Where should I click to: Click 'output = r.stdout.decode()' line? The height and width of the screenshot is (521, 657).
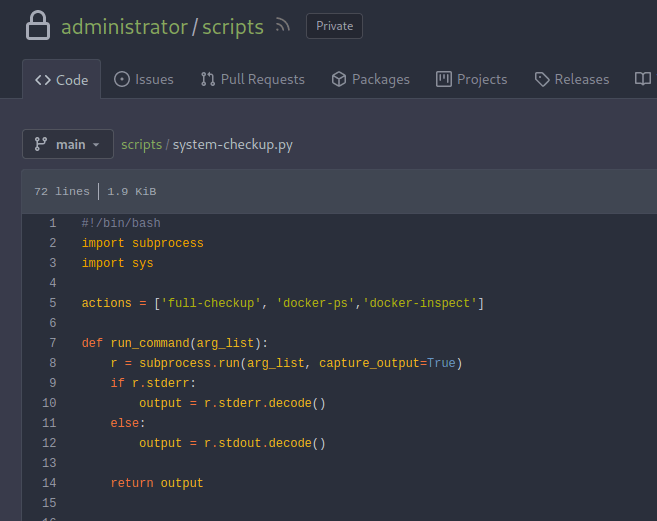tap(232, 443)
